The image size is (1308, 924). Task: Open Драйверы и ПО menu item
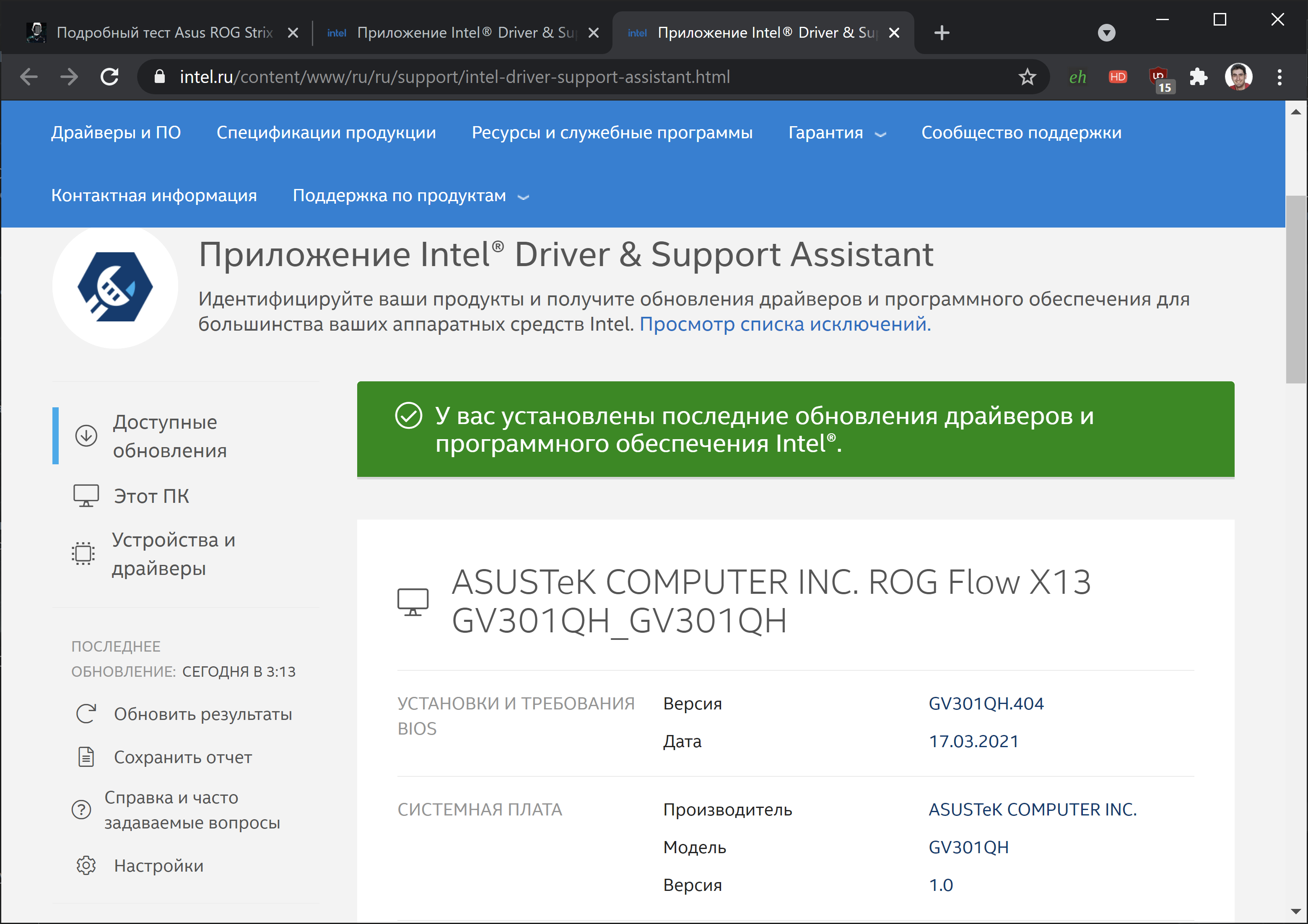pos(116,133)
